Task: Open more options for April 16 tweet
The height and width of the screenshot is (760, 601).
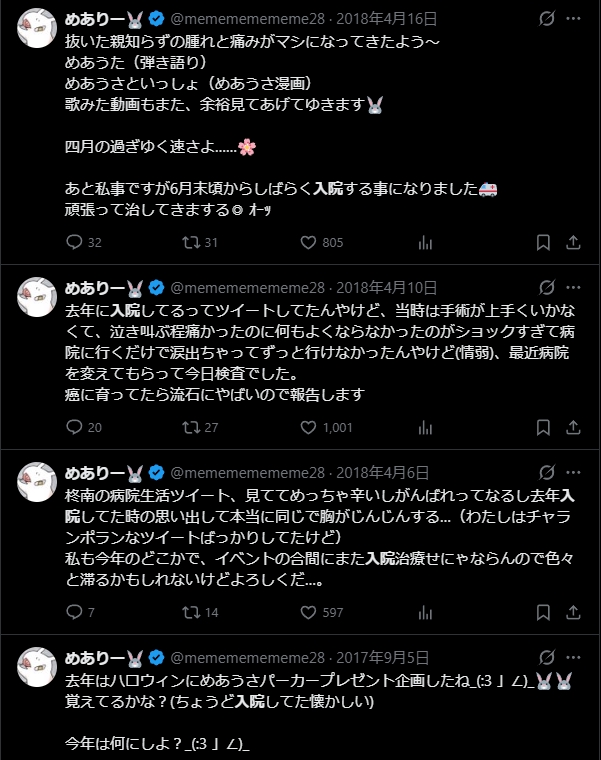Action: tap(573, 19)
